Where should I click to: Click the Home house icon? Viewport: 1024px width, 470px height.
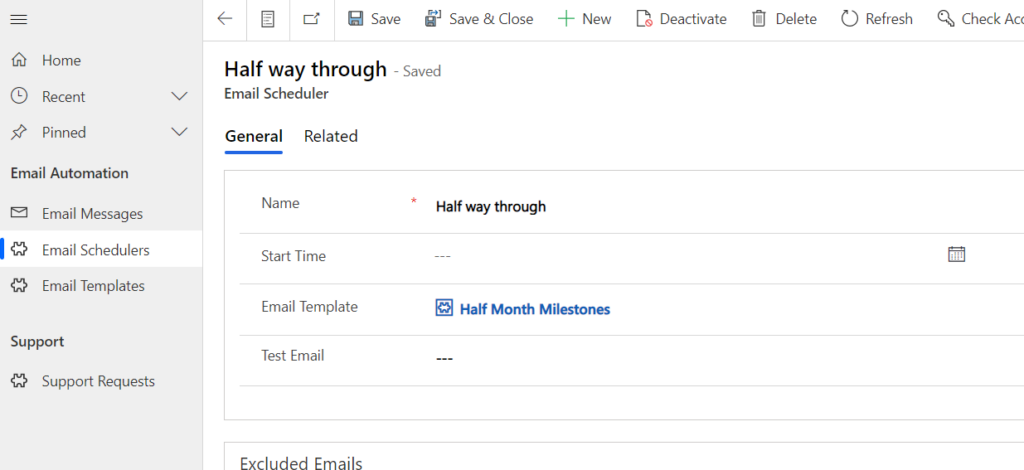(20, 60)
